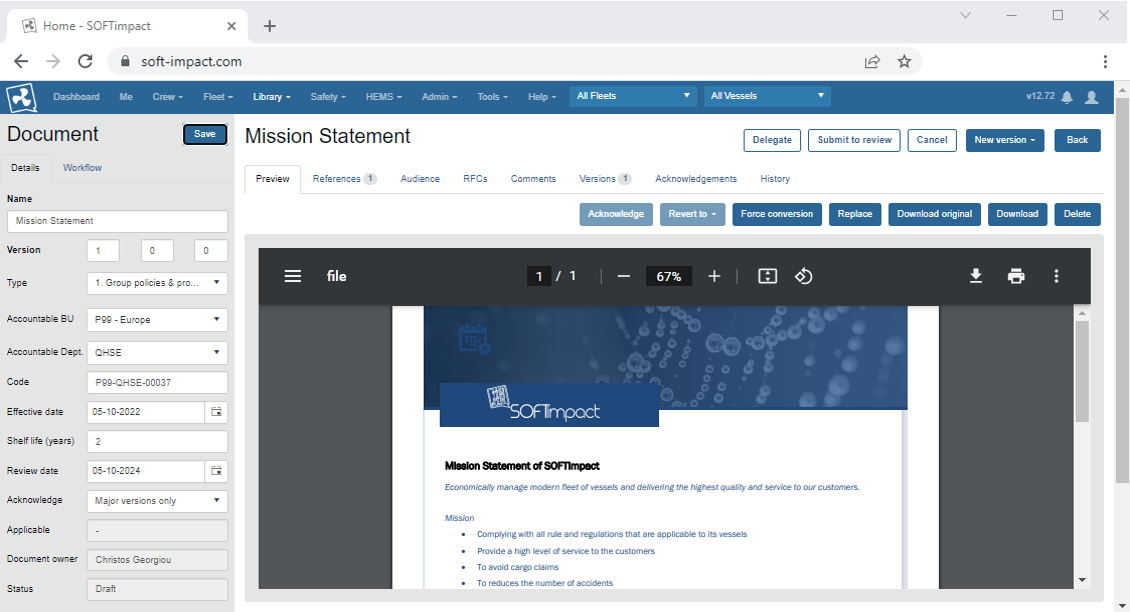Open the Admin menu
Viewport: 1130px width, 612px height.
(x=440, y=97)
